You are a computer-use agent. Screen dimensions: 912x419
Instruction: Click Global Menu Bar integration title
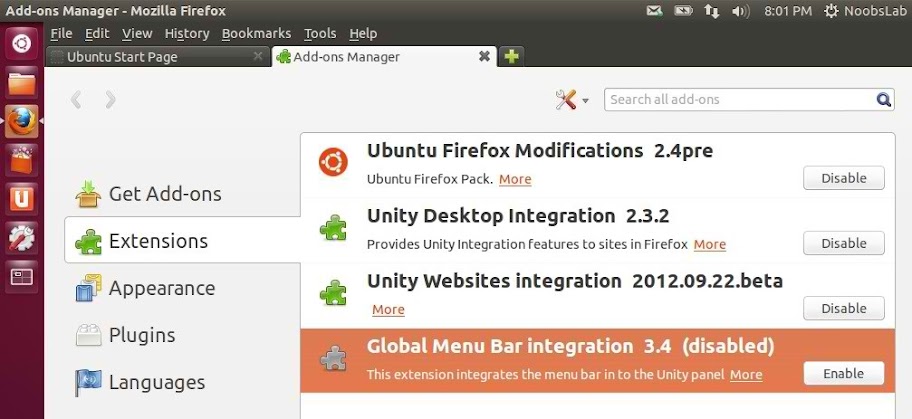click(x=500, y=346)
